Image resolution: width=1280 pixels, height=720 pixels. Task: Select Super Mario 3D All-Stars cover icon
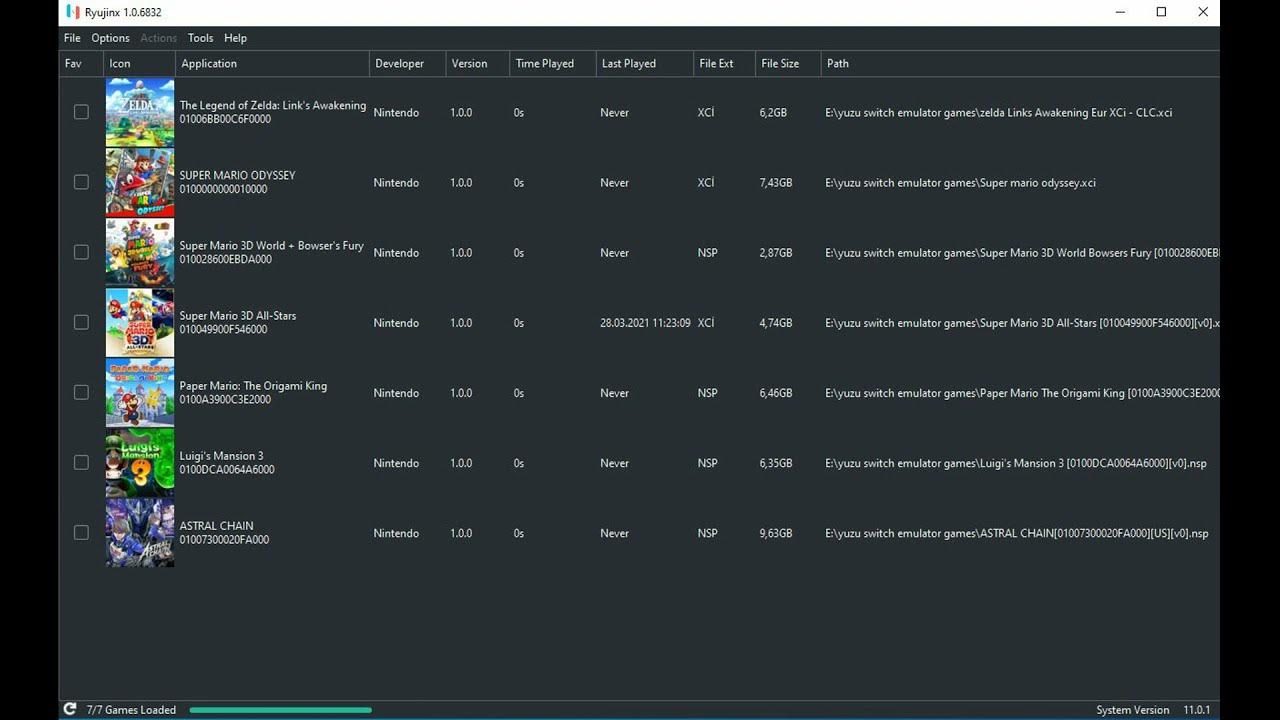click(140, 323)
